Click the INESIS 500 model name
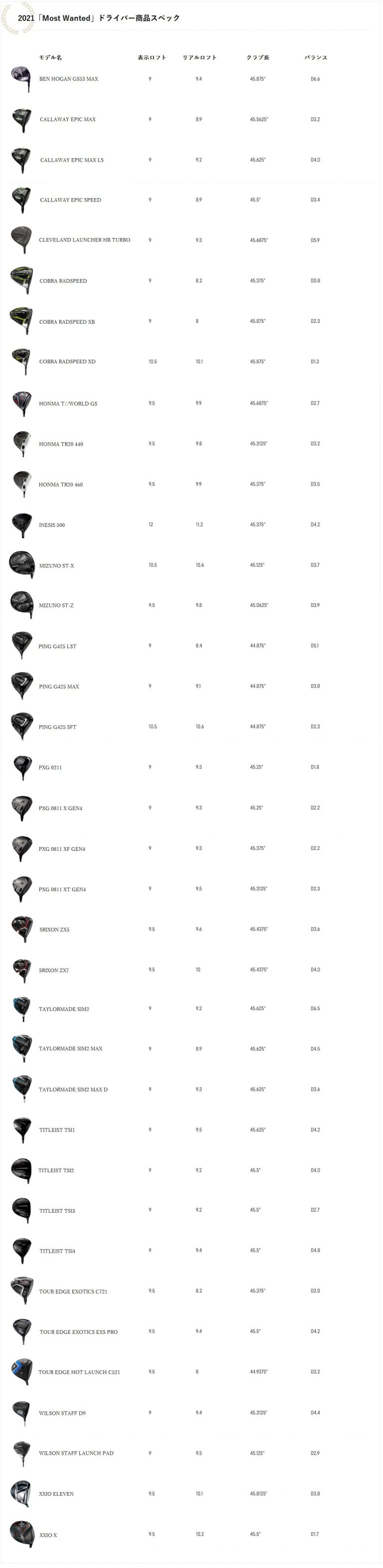 tap(52, 524)
